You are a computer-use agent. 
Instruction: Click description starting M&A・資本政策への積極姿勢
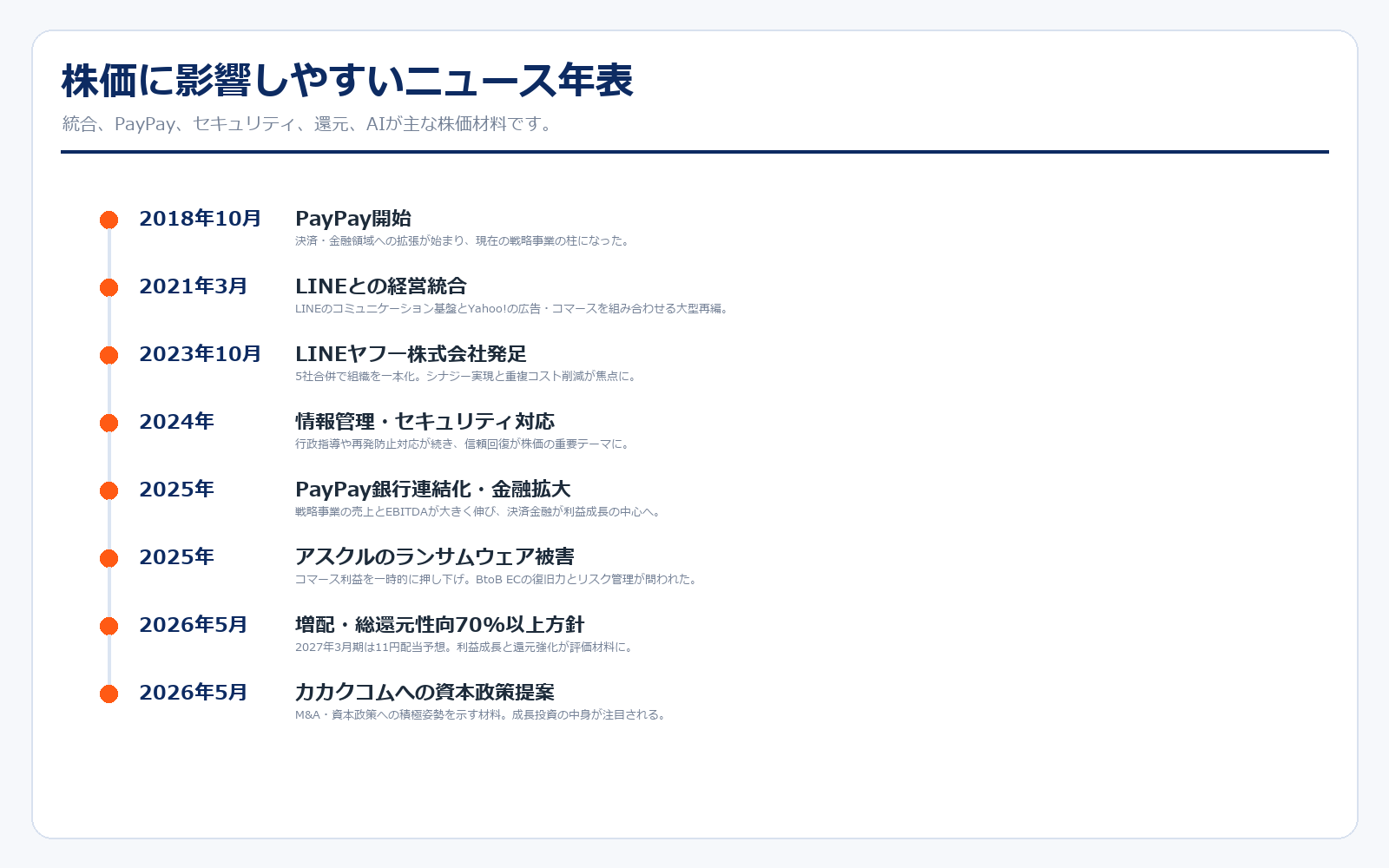[x=480, y=714]
